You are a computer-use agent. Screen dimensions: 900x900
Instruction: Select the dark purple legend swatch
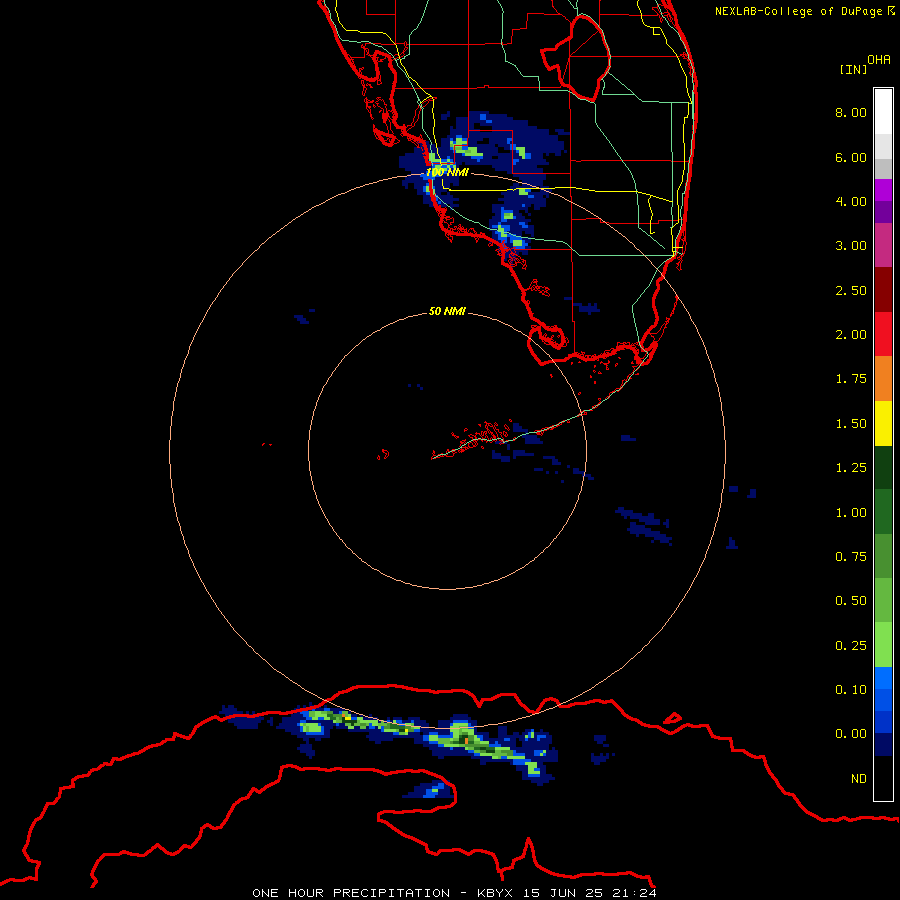click(x=883, y=212)
